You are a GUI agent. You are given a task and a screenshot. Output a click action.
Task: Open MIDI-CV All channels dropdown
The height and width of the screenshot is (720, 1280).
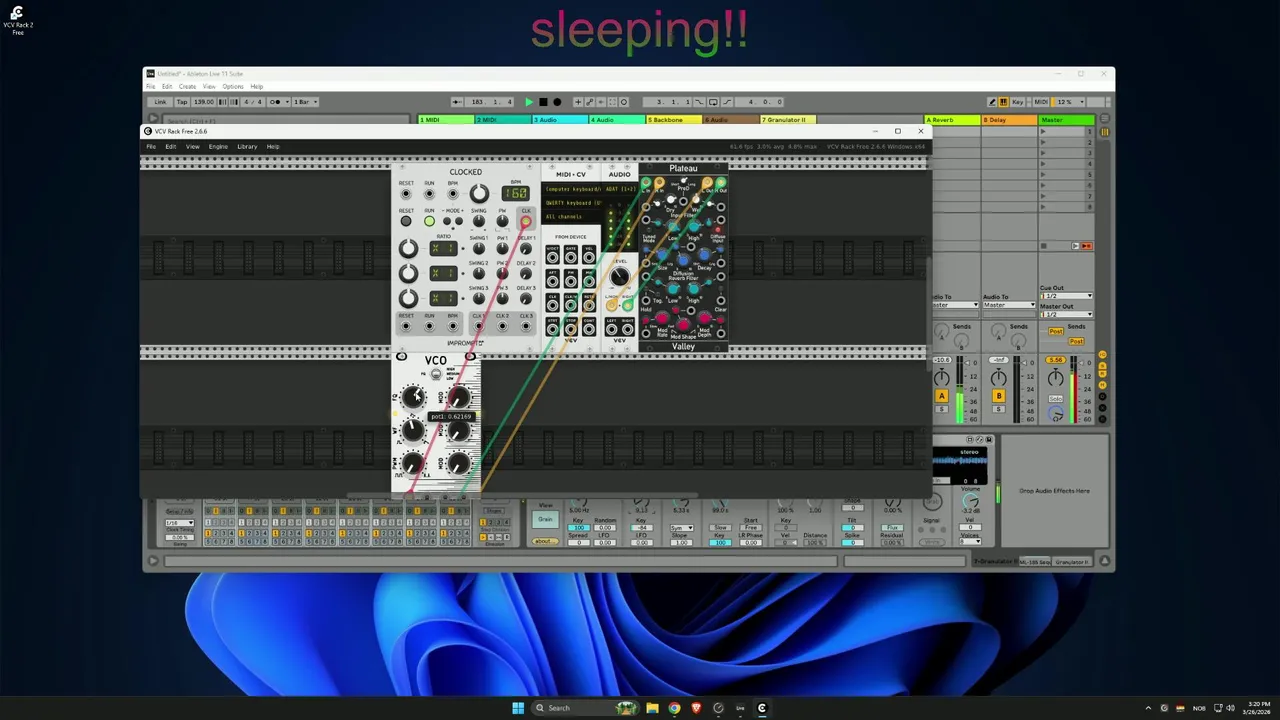tap(572, 217)
